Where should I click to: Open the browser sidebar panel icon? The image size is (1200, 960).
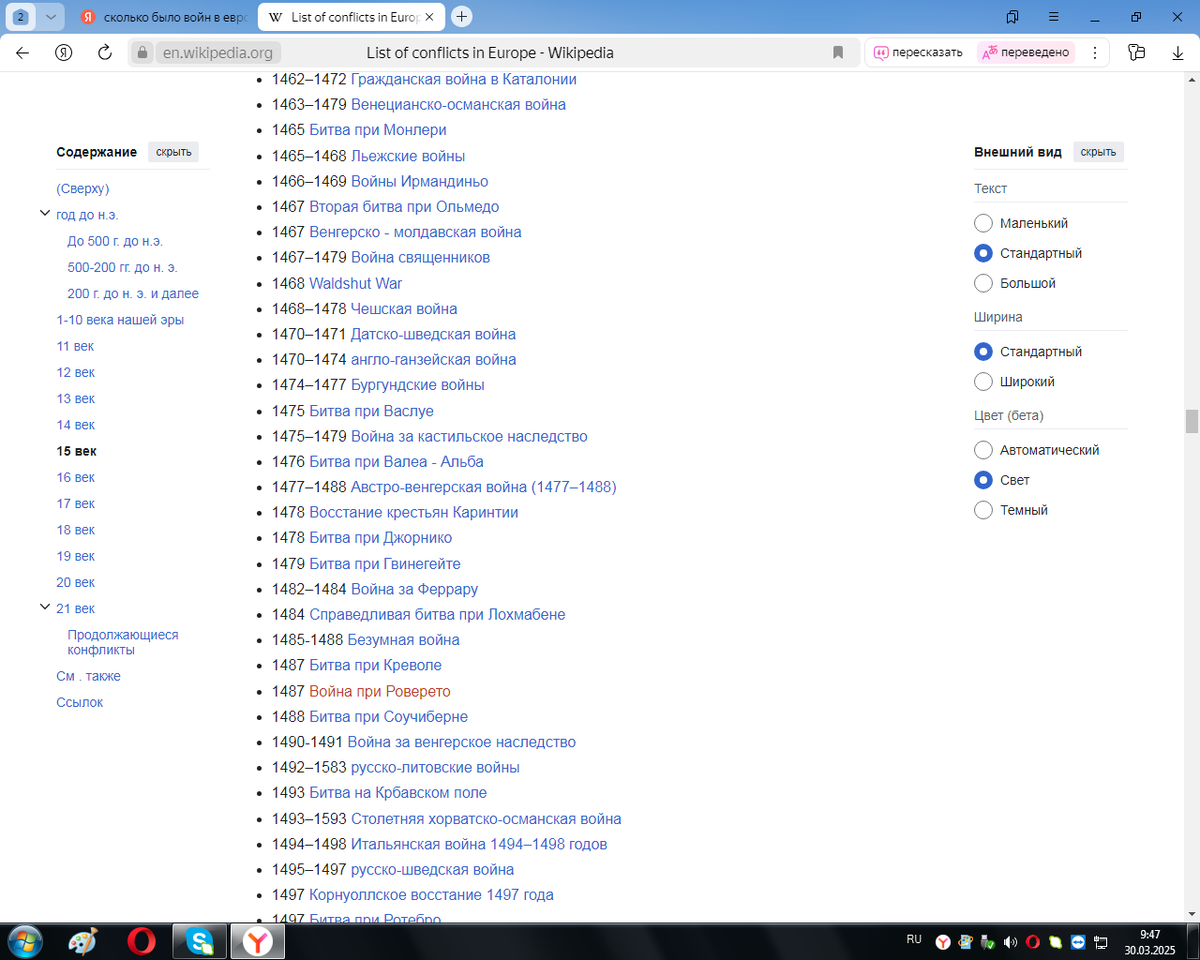(x=1136, y=53)
